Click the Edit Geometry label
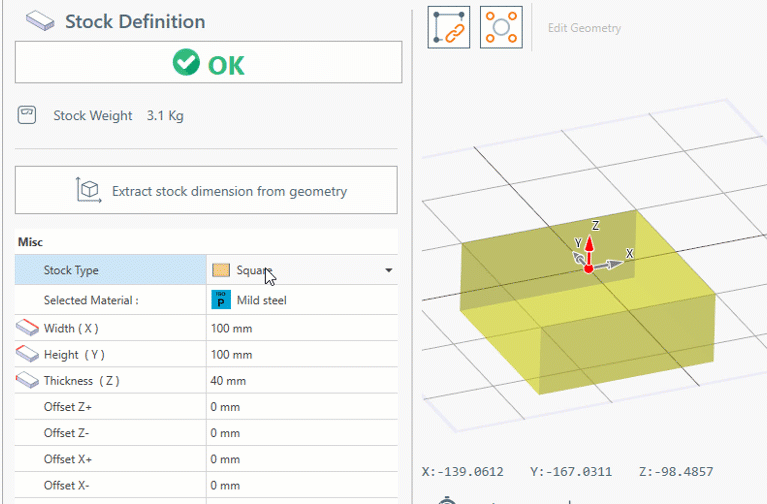This screenshot has width=767, height=504. 584,28
